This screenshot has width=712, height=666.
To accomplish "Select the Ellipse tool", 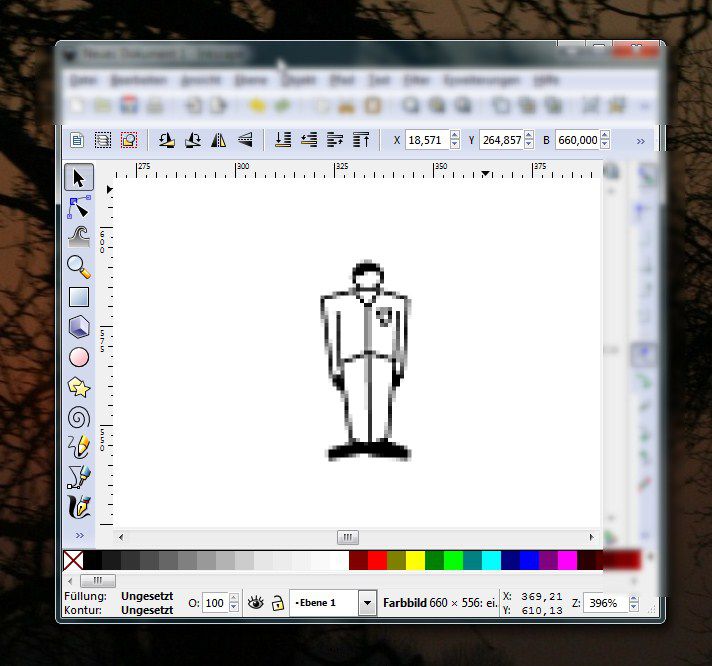I will click(79, 357).
